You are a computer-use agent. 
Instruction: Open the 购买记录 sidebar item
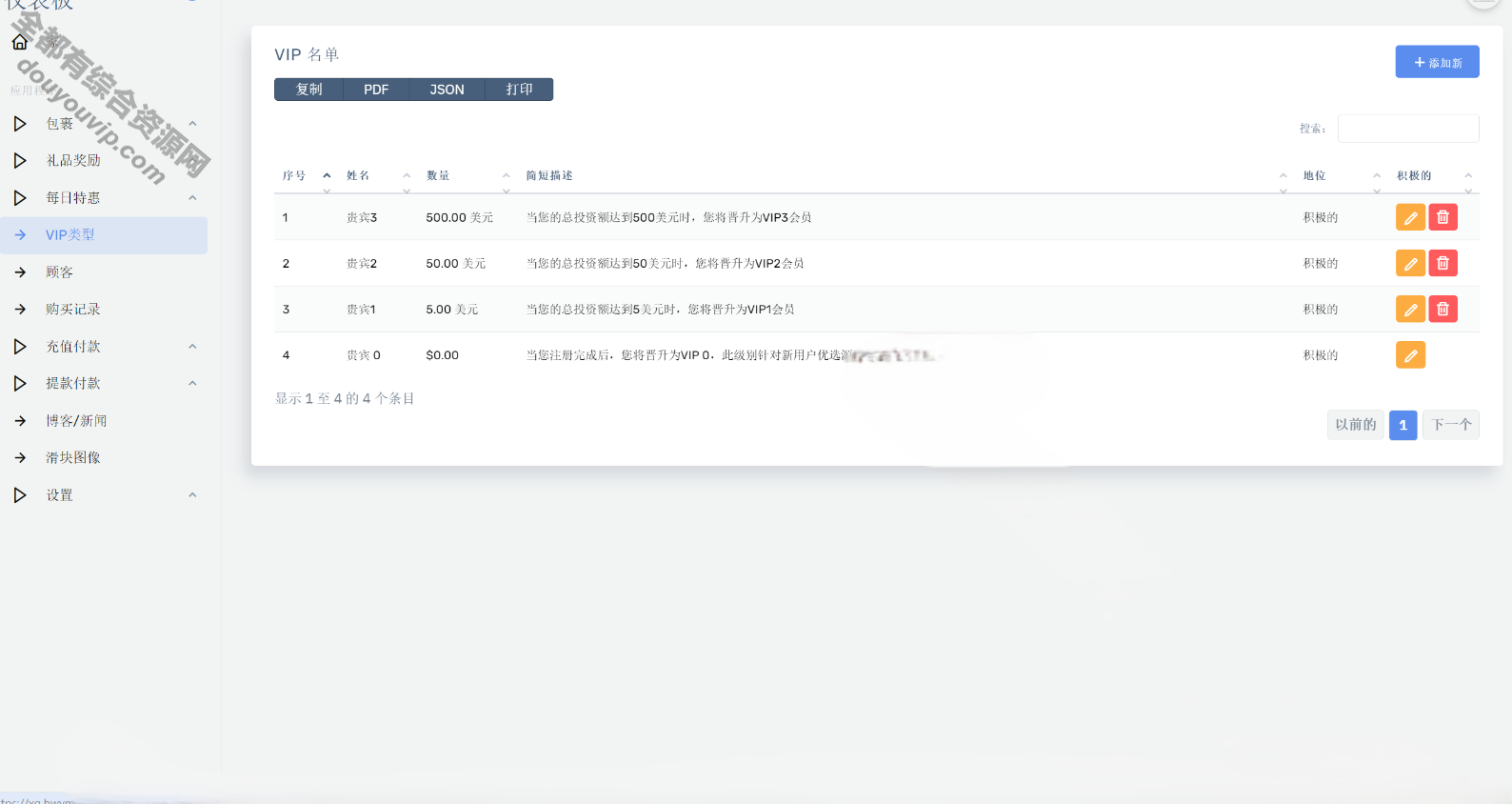pos(104,310)
